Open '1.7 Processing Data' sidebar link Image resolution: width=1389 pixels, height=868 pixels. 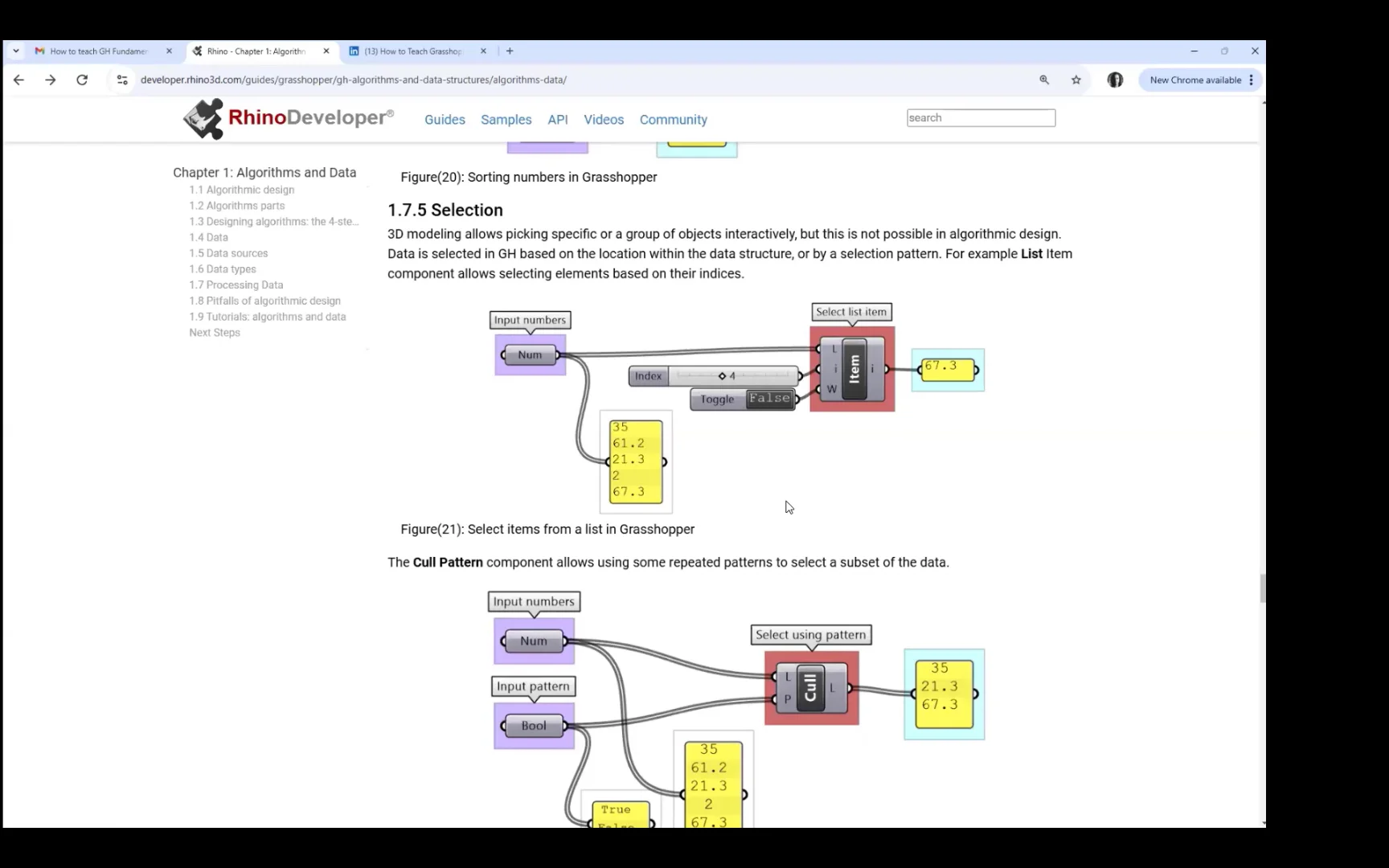236,285
